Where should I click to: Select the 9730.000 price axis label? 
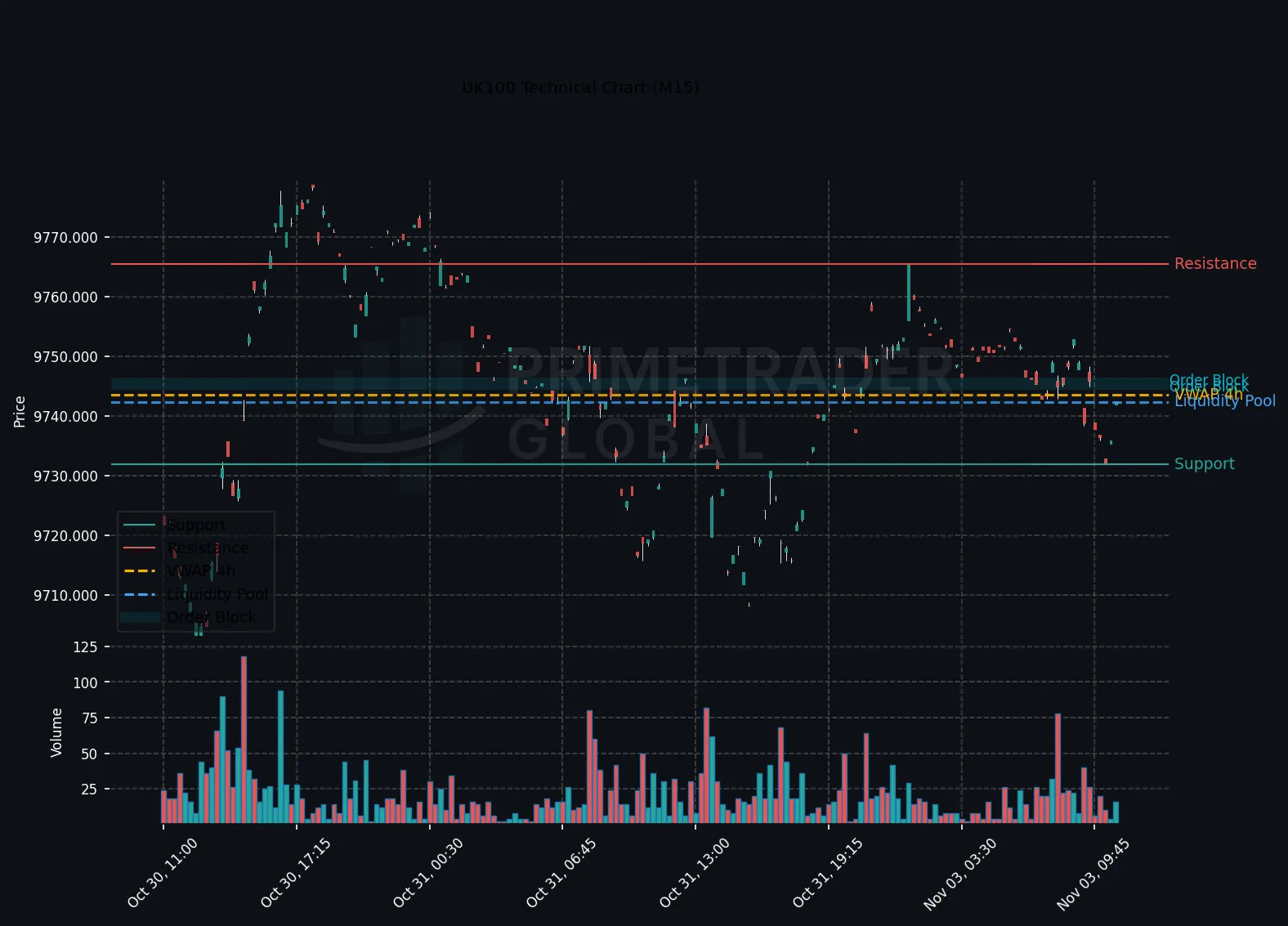coord(65,476)
